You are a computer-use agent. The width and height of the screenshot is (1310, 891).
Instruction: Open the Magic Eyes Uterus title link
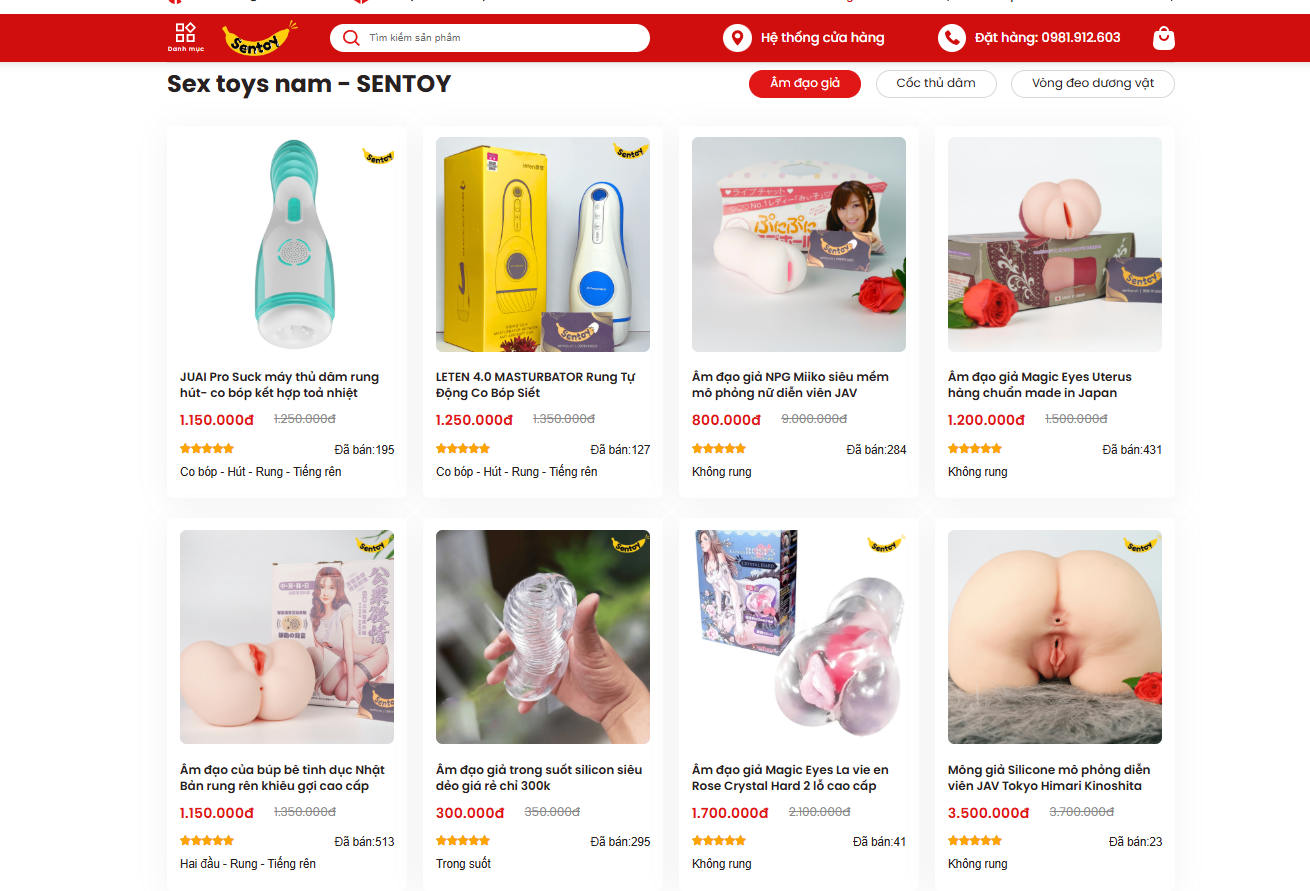click(x=1040, y=385)
